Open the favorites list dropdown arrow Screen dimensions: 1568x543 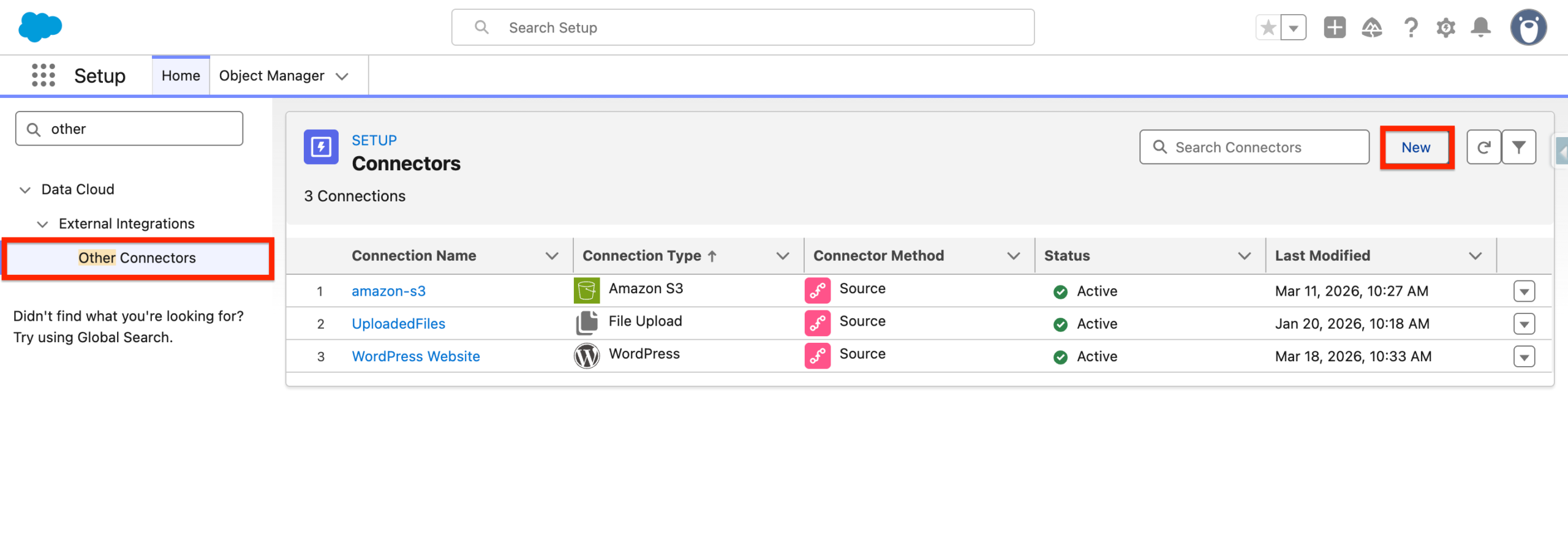[1294, 28]
